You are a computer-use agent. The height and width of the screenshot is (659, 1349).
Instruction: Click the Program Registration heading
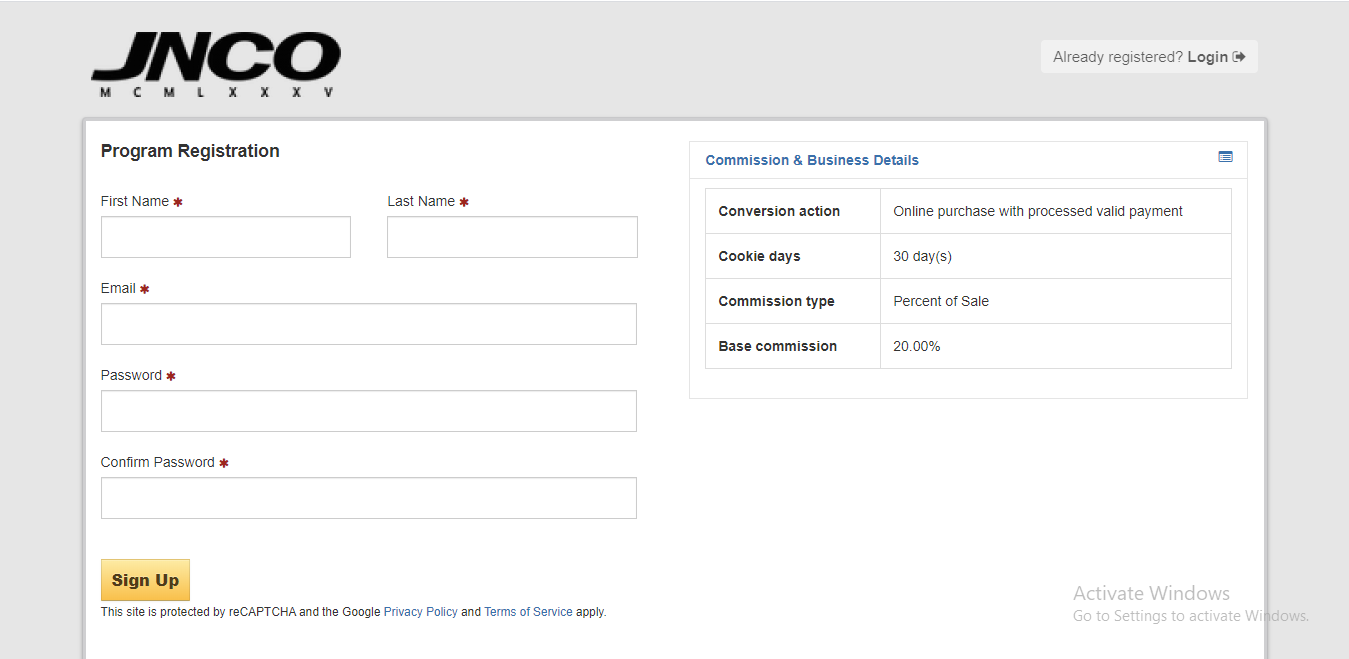(190, 151)
